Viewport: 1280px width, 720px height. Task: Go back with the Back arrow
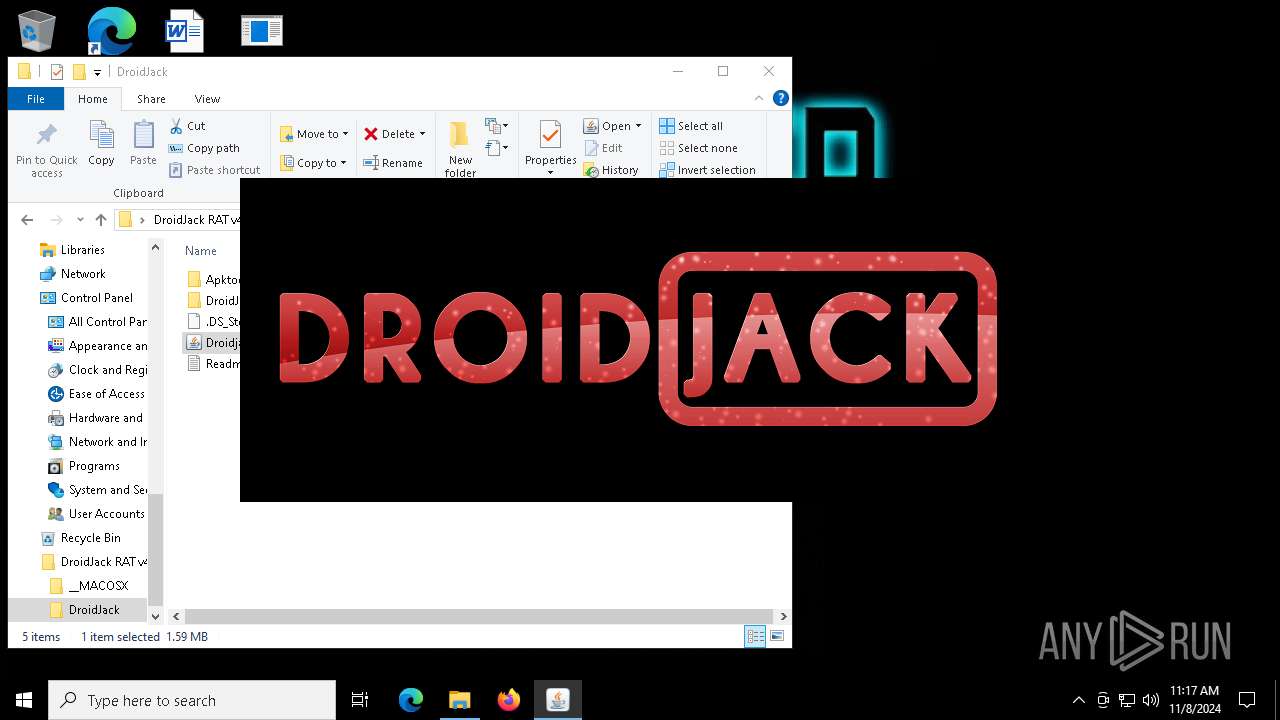click(x=27, y=220)
